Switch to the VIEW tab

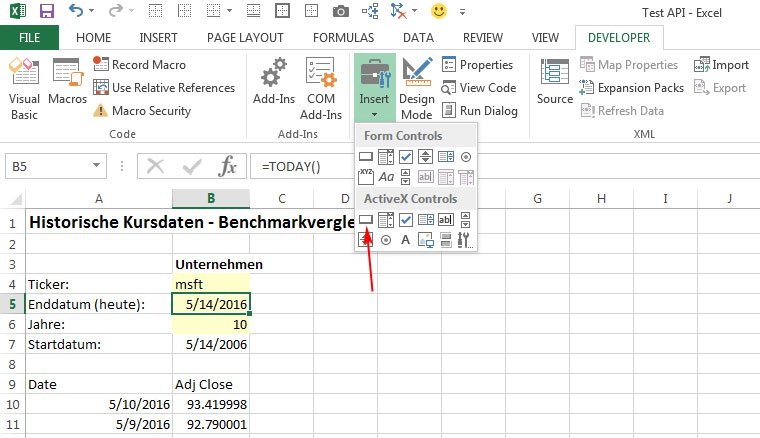point(545,38)
